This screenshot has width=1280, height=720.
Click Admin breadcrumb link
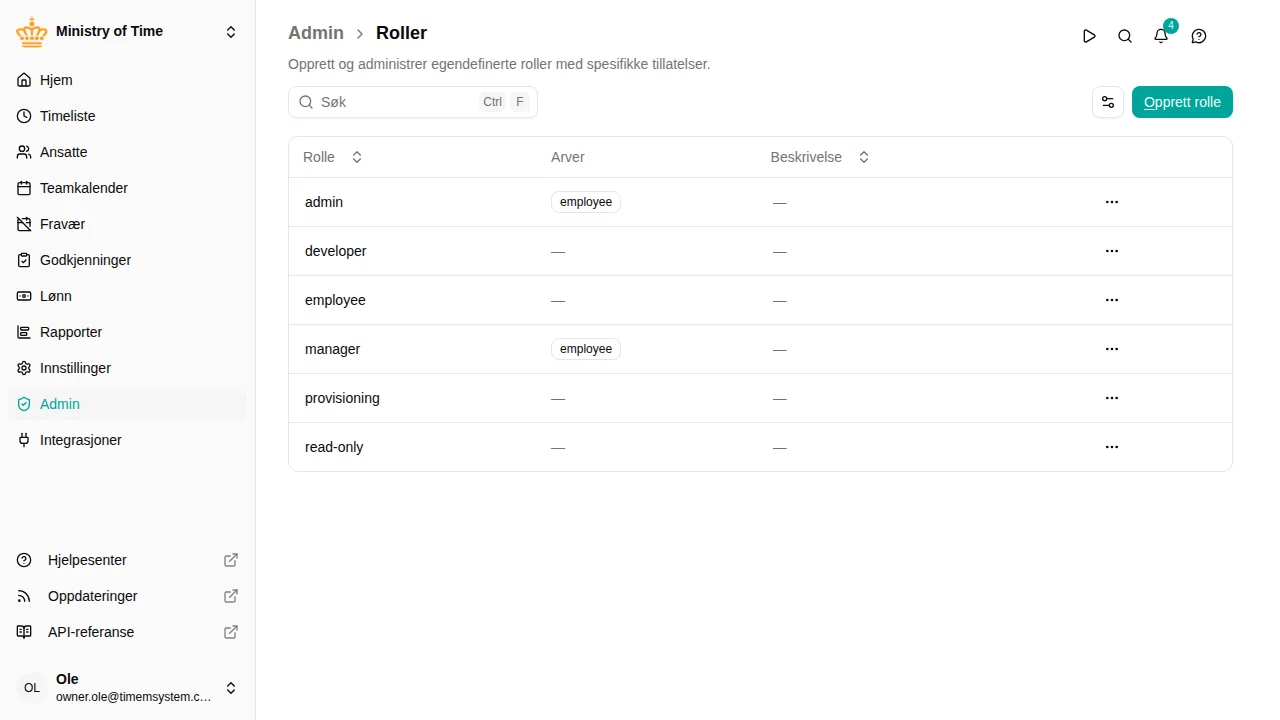pos(316,33)
